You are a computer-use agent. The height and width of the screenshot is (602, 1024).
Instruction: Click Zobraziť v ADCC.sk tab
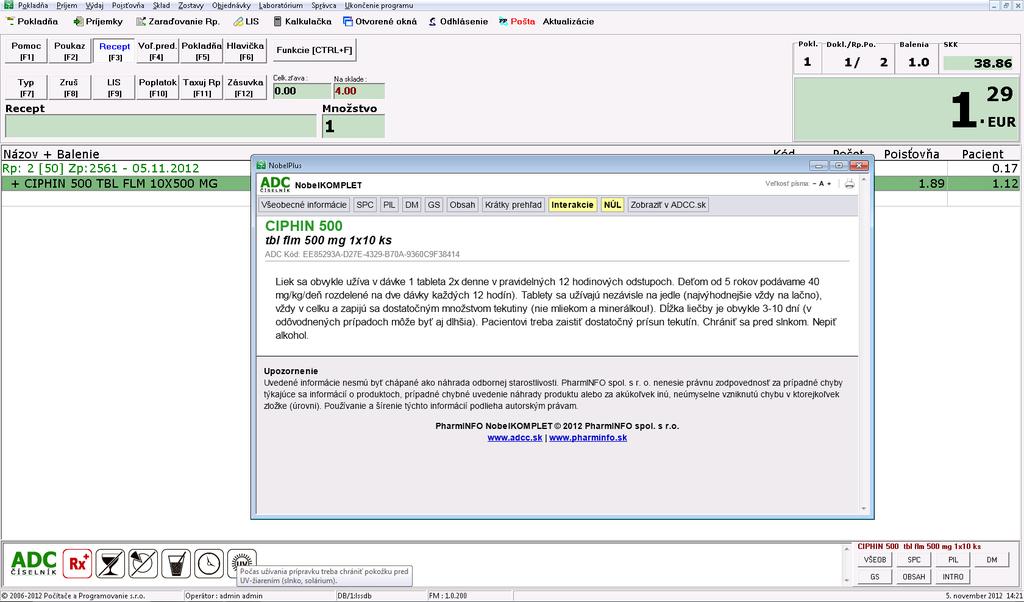point(668,205)
